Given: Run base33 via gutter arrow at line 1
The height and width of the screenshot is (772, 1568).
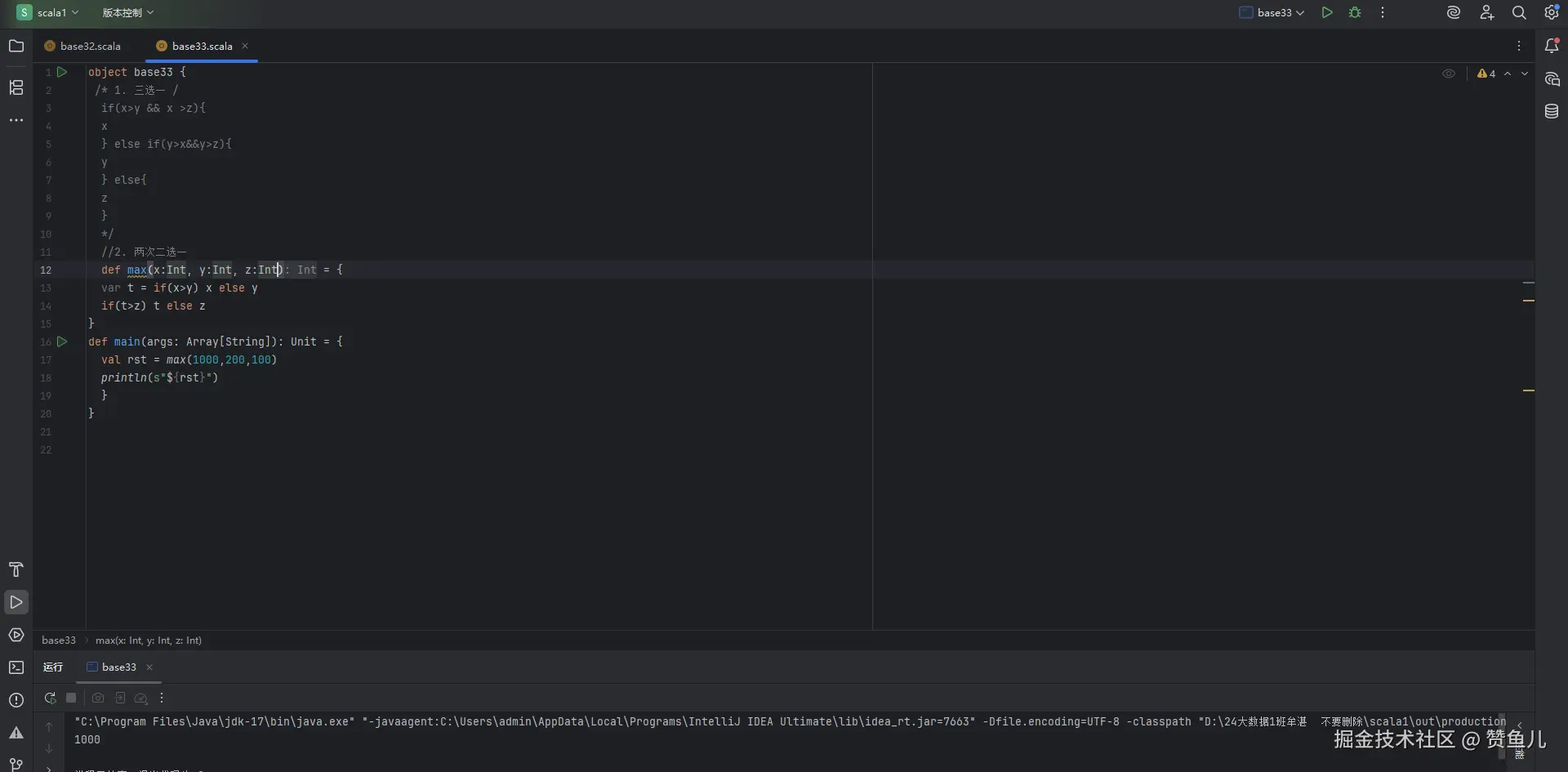Looking at the screenshot, I should click(x=63, y=72).
